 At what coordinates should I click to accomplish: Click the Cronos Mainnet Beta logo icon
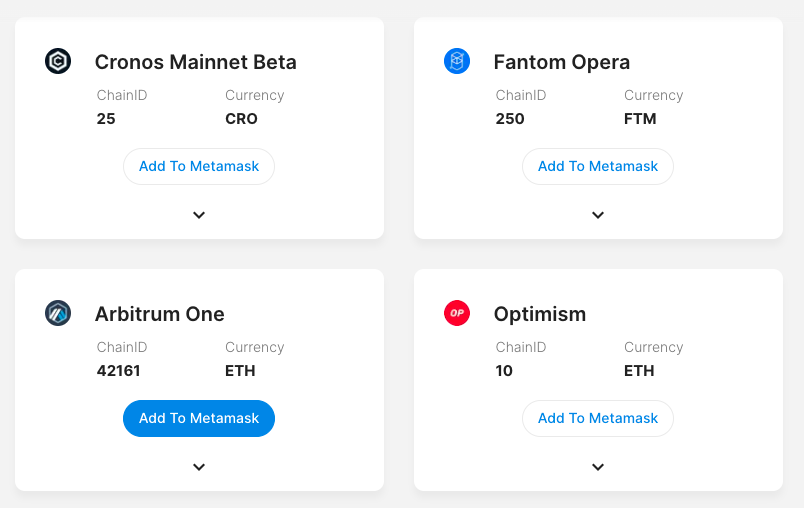click(58, 61)
